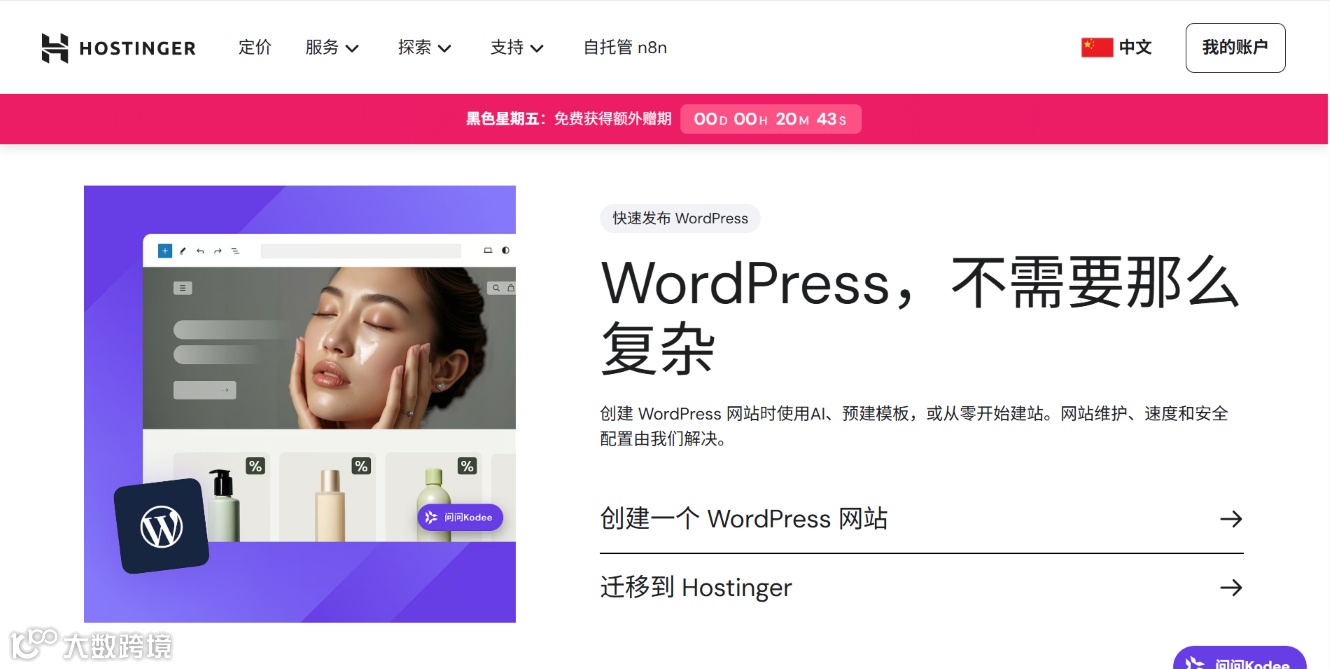Click the undo arrow in the editor mockup
Image resolution: width=1330 pixels, height=669 pixels.
pyautogui.click(x=200, y=251)
